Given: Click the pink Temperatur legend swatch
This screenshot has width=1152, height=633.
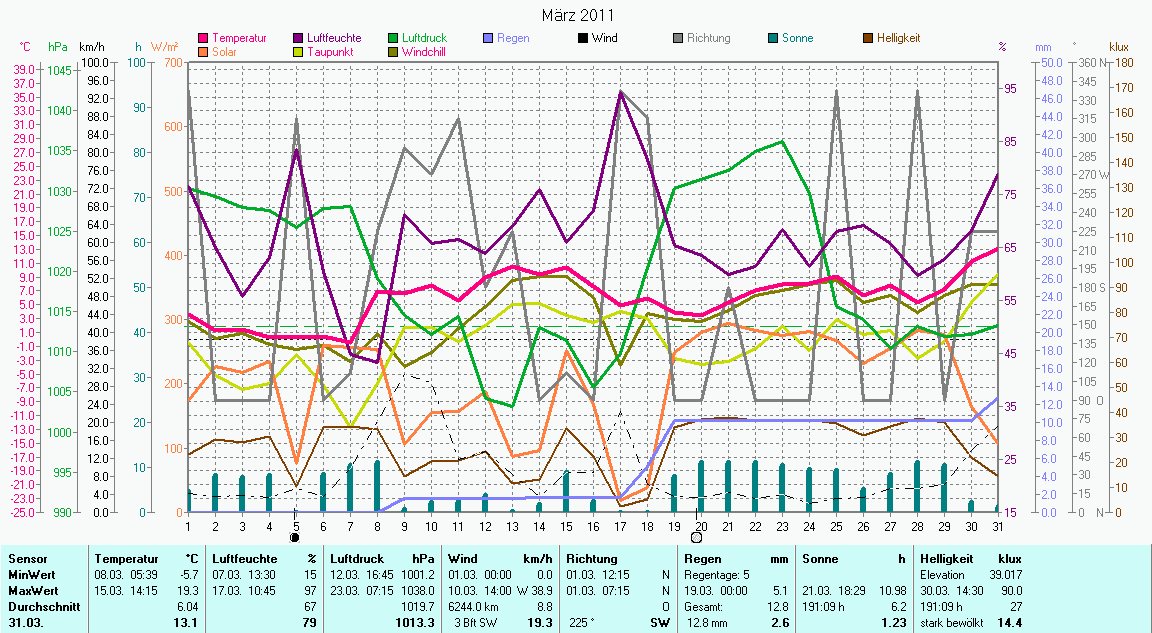Looking at the screenshot, I should [x=204, y=38].
